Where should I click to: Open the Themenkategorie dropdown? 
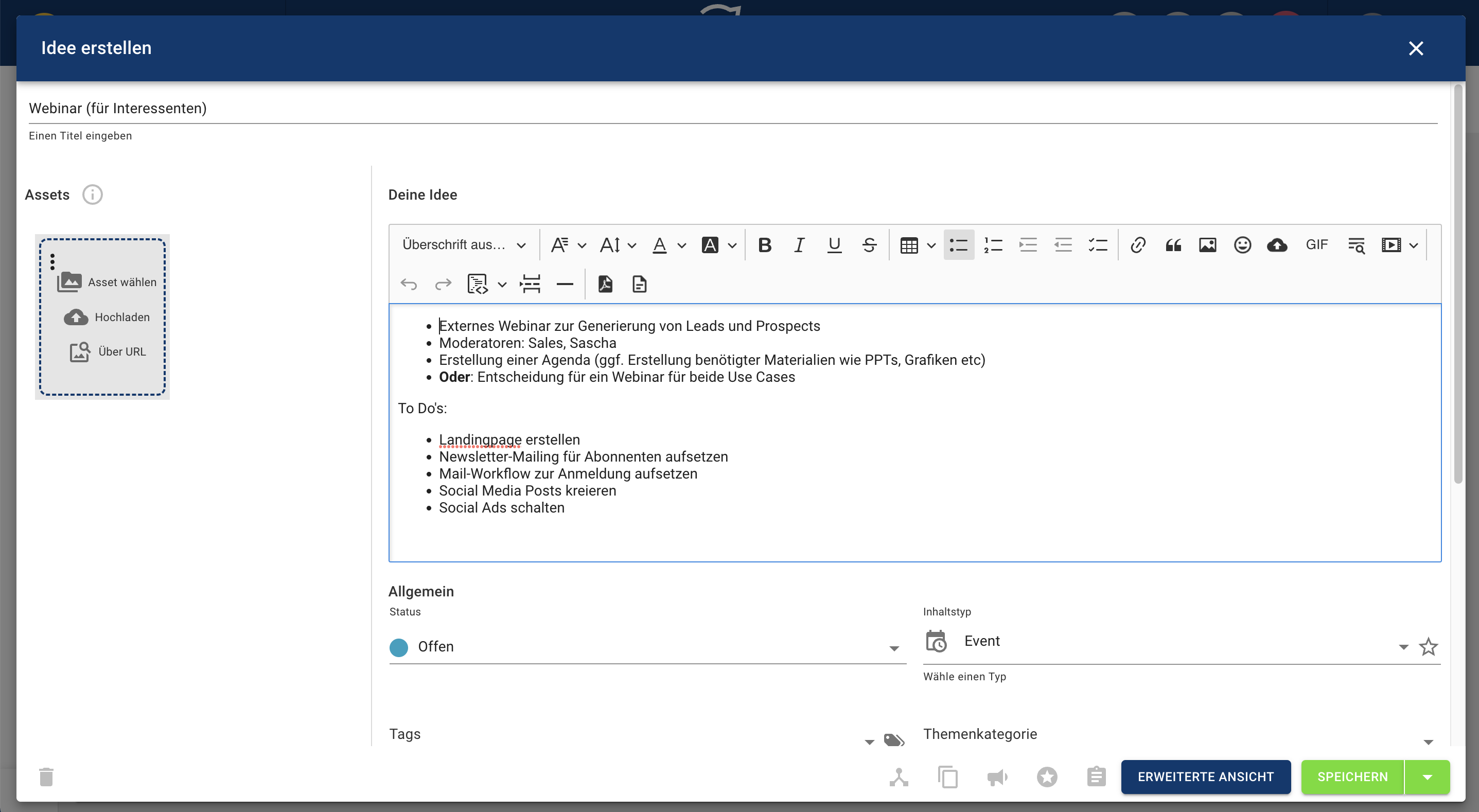[1182, 735]
